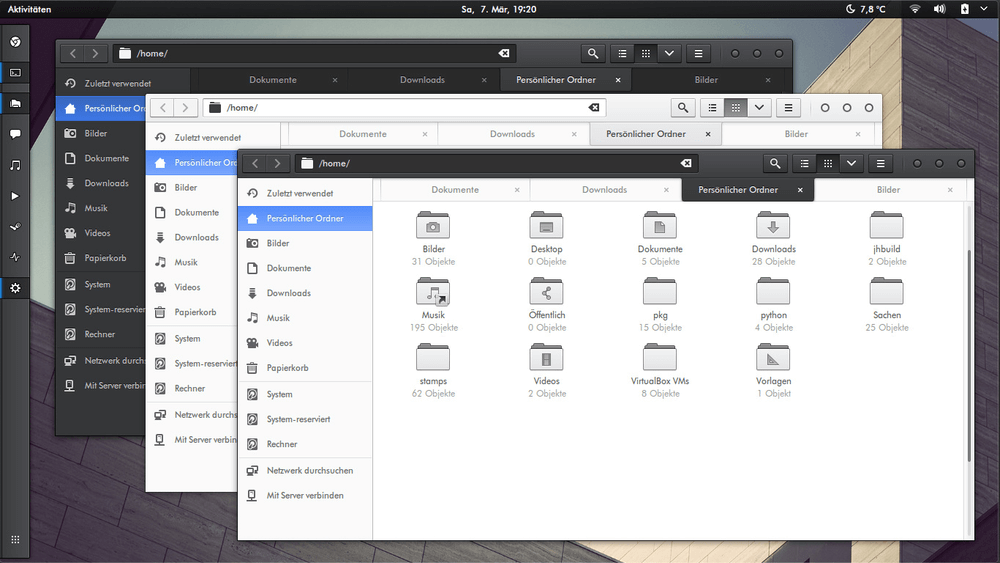Select Persönlicher Ordner in front sidebar
Image resolution: width=1000 pixels, height=563 pixels.
tap(305, 218)
